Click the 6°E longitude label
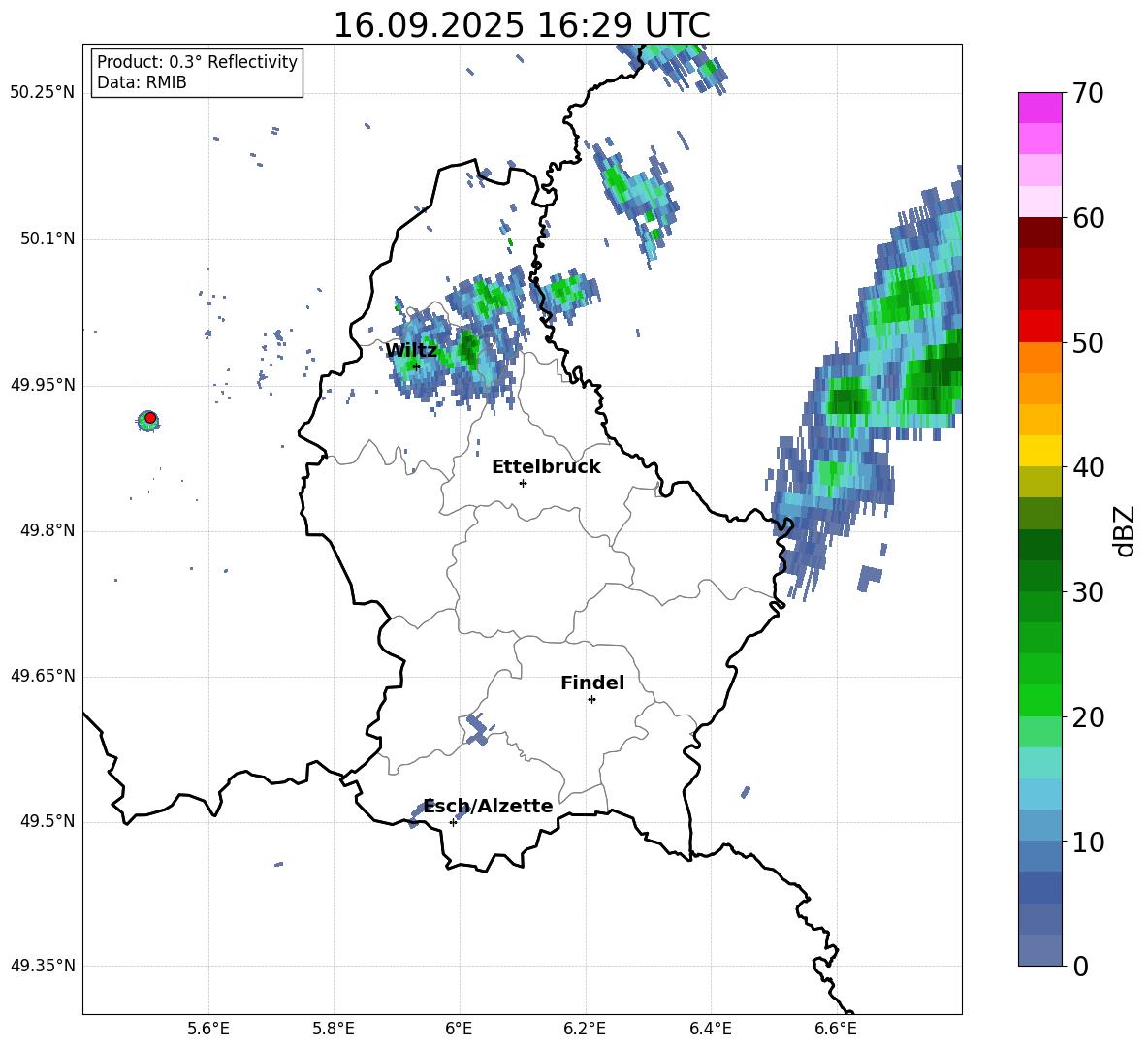 [x=459, y=1029]
